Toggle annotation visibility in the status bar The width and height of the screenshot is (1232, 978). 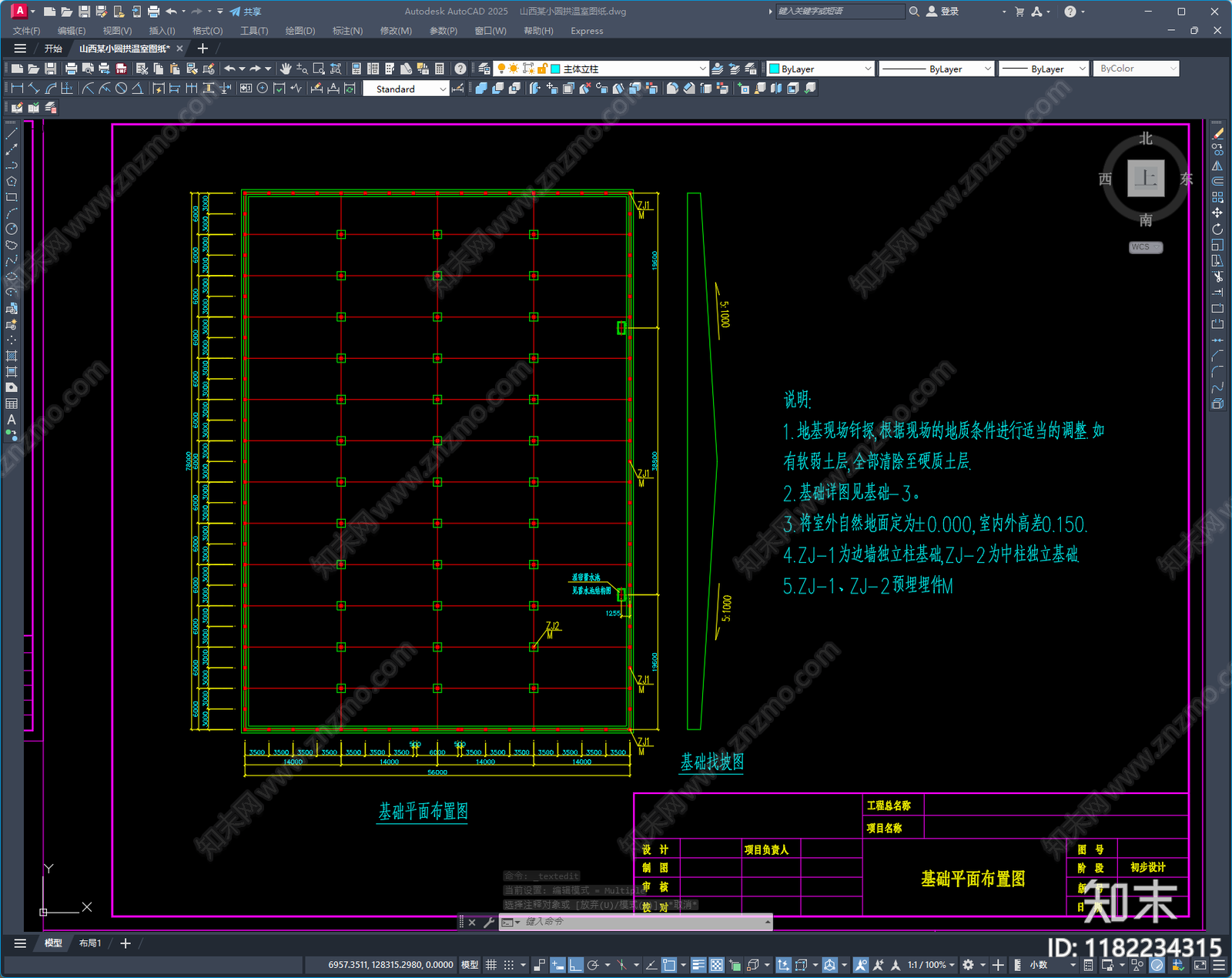[861, 965]
